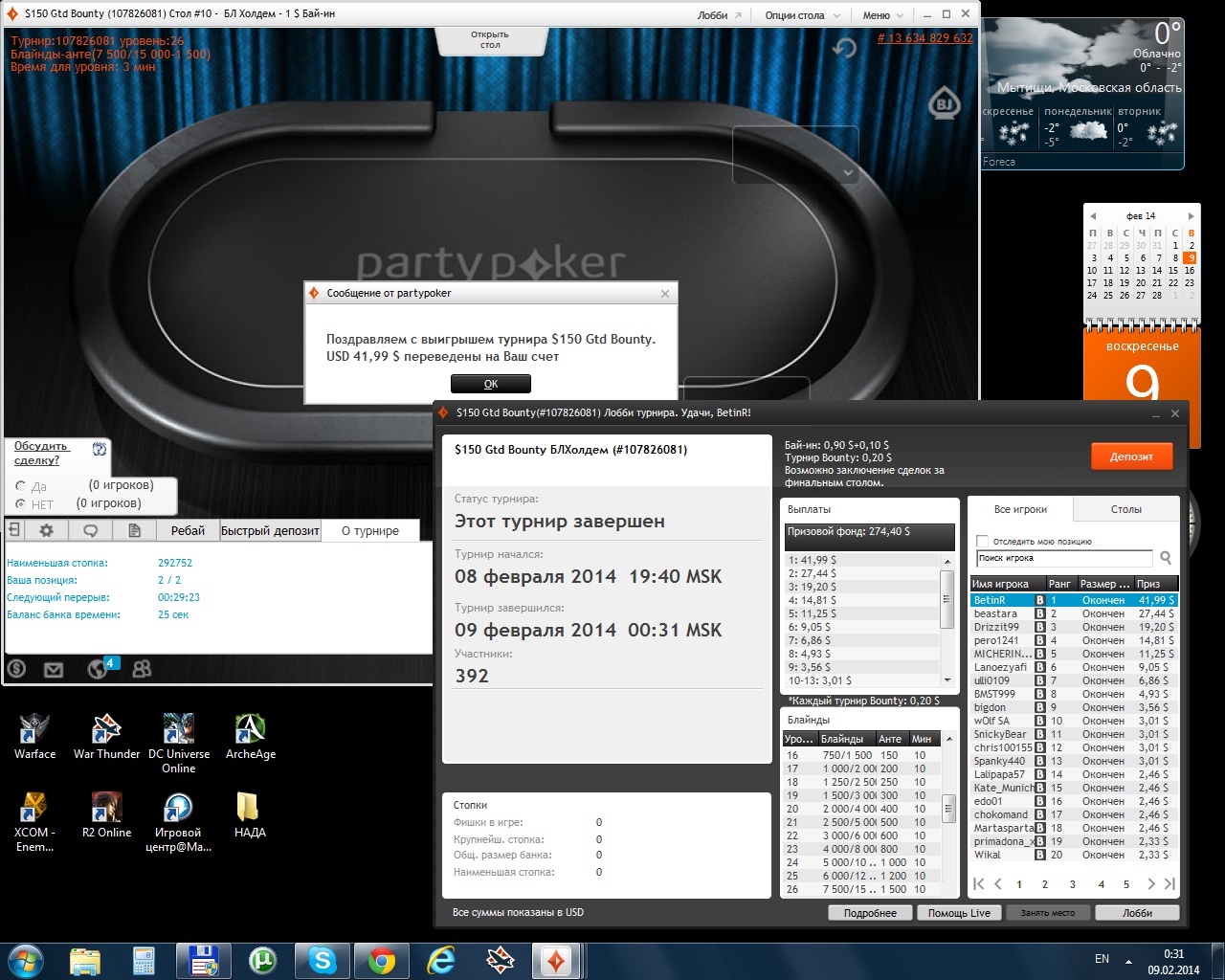Open the friends icon at table bottom
The height and width of the screenshot is (980, 1225).
point(142,669)
